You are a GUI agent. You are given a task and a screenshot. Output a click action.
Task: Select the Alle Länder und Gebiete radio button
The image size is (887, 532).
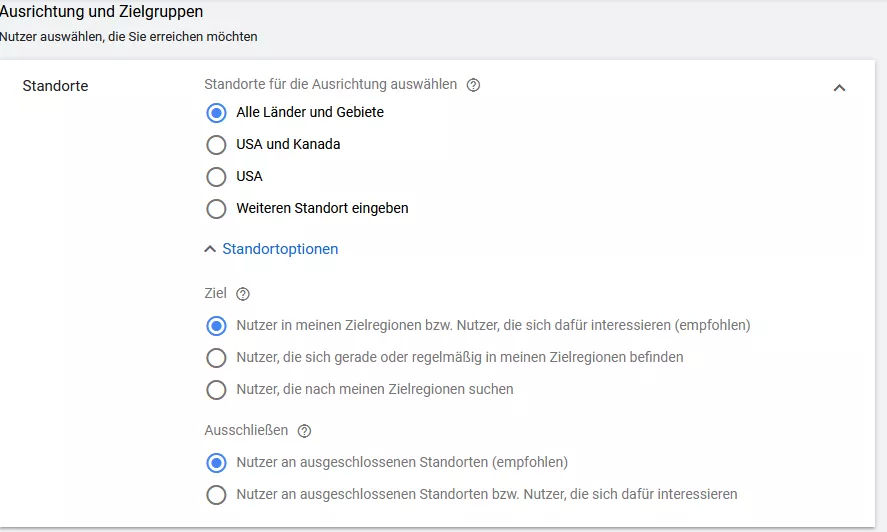click(x=216, y=113)
